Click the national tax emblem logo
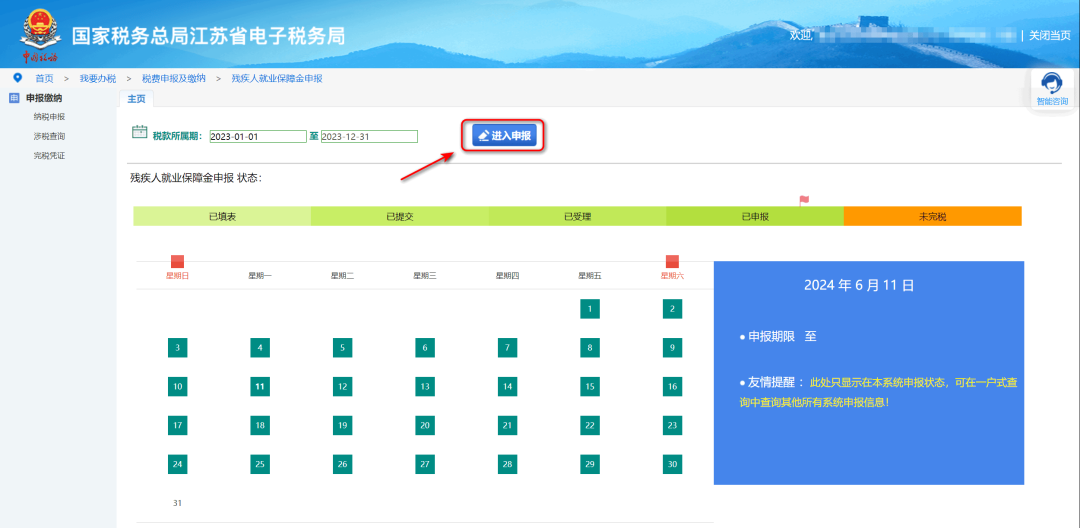Screen dimensions: 1080x528 tap(40, 34)
